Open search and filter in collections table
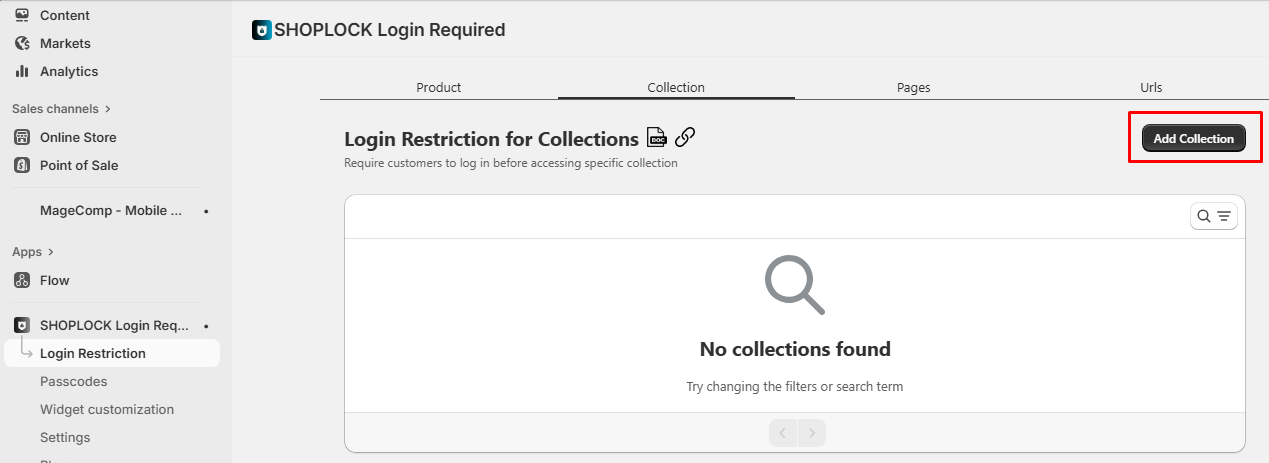Image resolution: width=1269 pixels, height=463 pixels. coord(1214,216)
